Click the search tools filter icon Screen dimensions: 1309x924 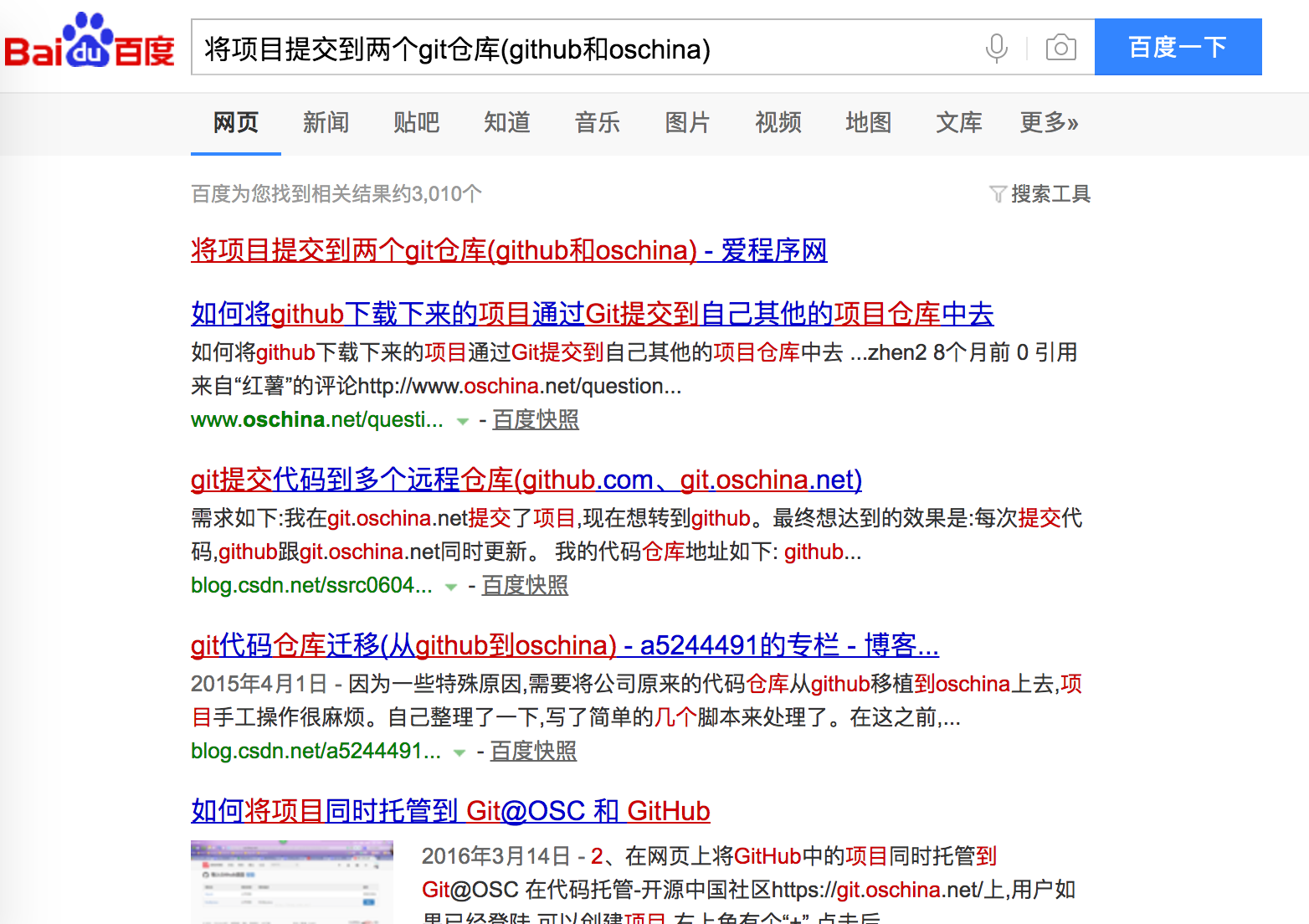pos(998,194)
